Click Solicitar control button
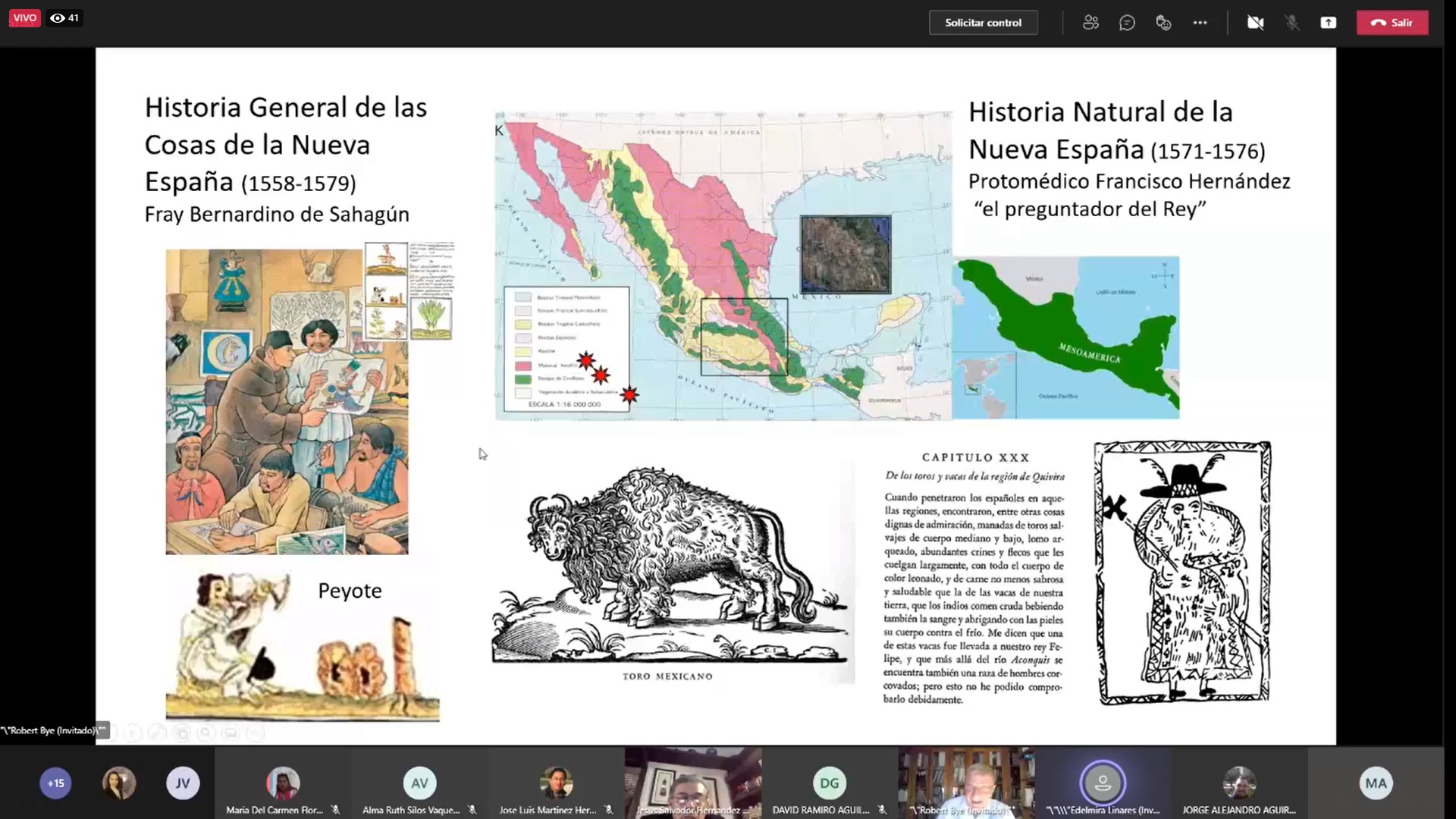Image resolution: width=1456 pixels, height=819 pixels. pos(983,23)
